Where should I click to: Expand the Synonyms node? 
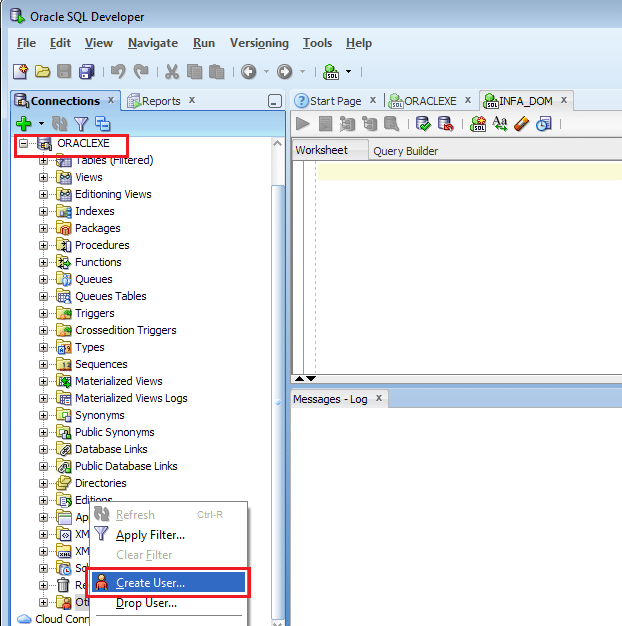click(43, 416)
